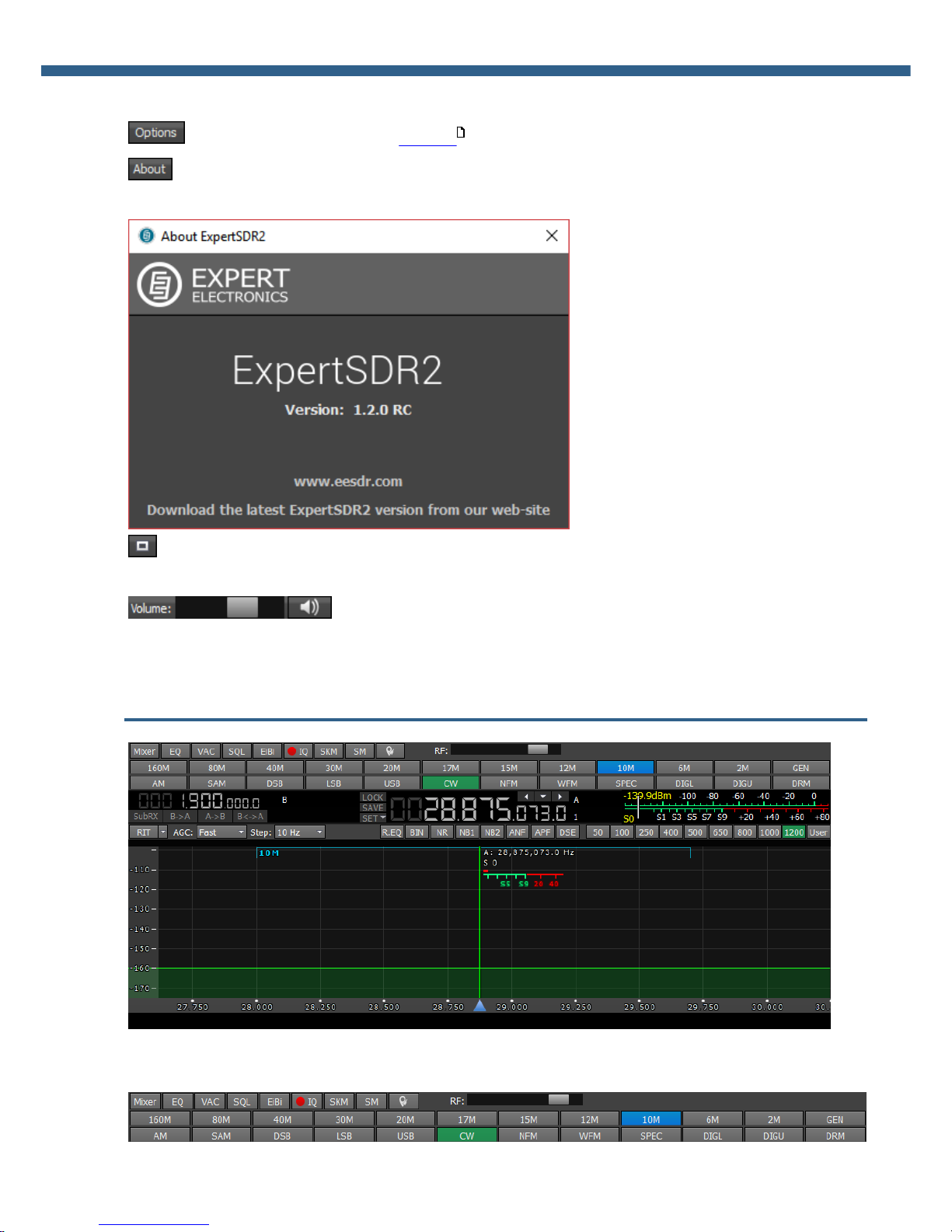Toggle the BIN binaural button
The width and height of the screenshot is (952, 1232).
(x=417, y=832)
